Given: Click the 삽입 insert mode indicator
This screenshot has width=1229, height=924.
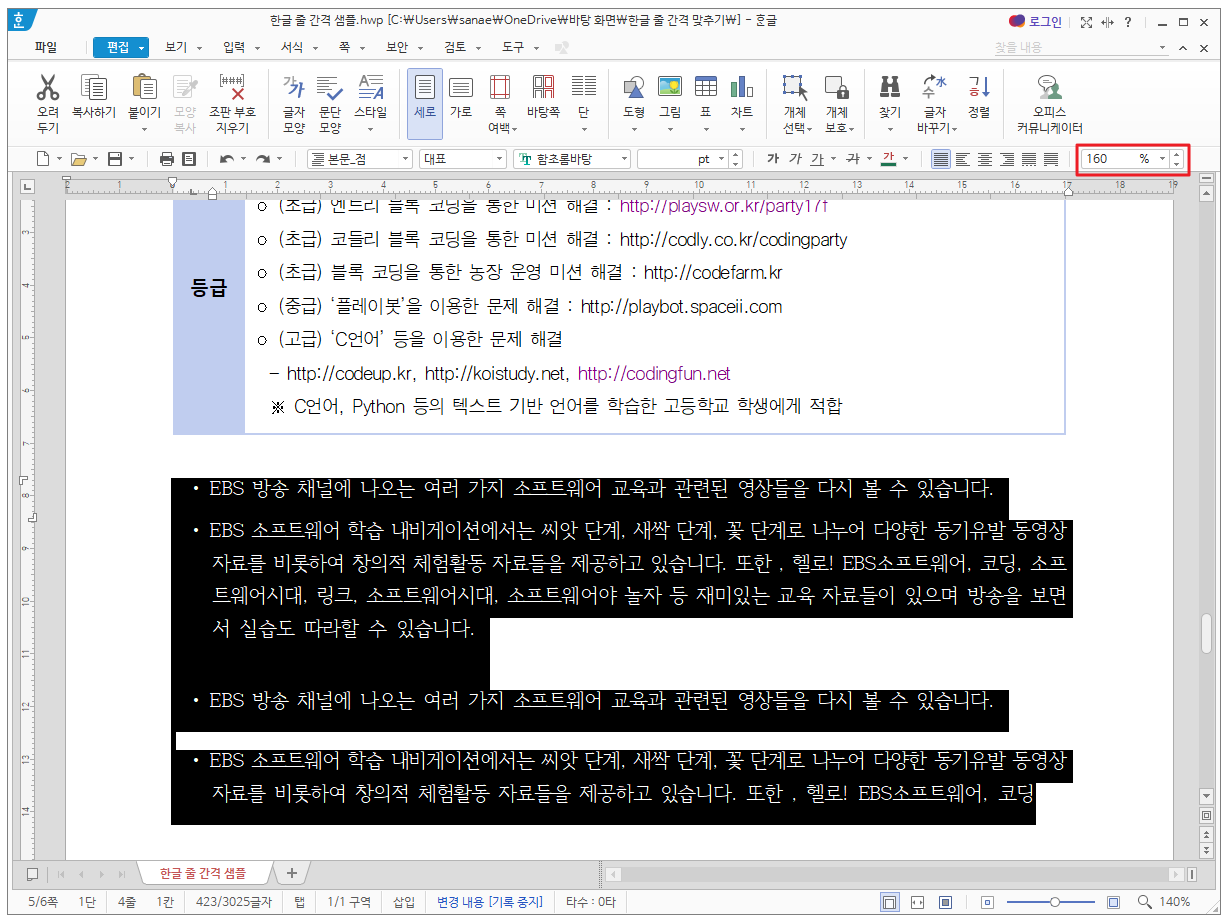Looking at the screenshot, I should pos(403,902).
